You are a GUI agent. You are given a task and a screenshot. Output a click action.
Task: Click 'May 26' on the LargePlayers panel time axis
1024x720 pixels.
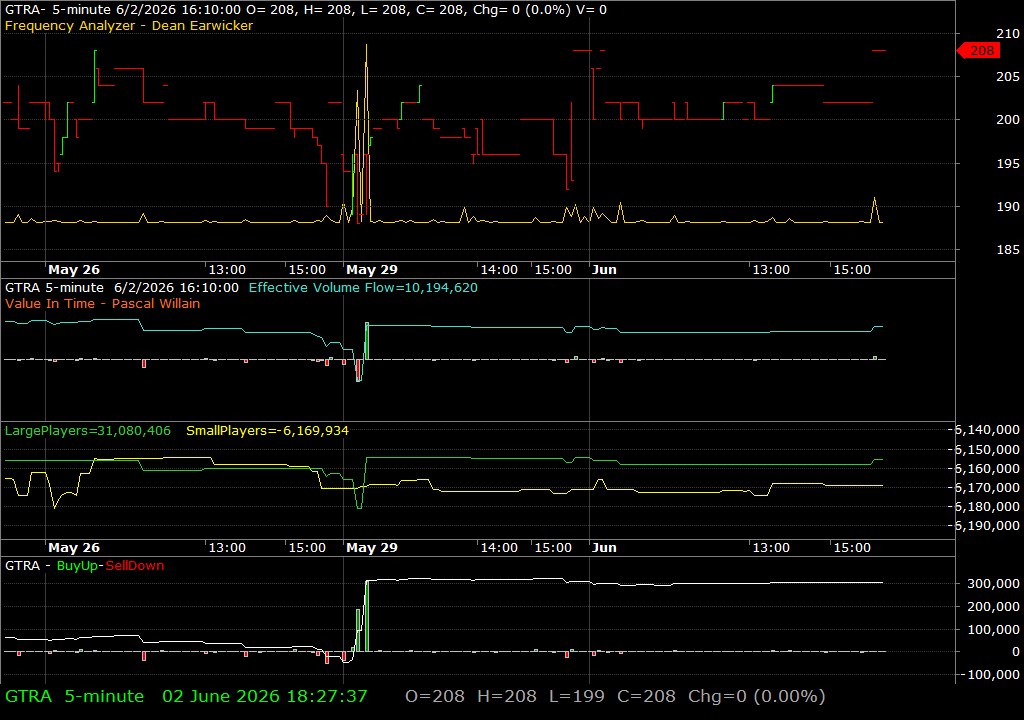click(x=74, y=548)
